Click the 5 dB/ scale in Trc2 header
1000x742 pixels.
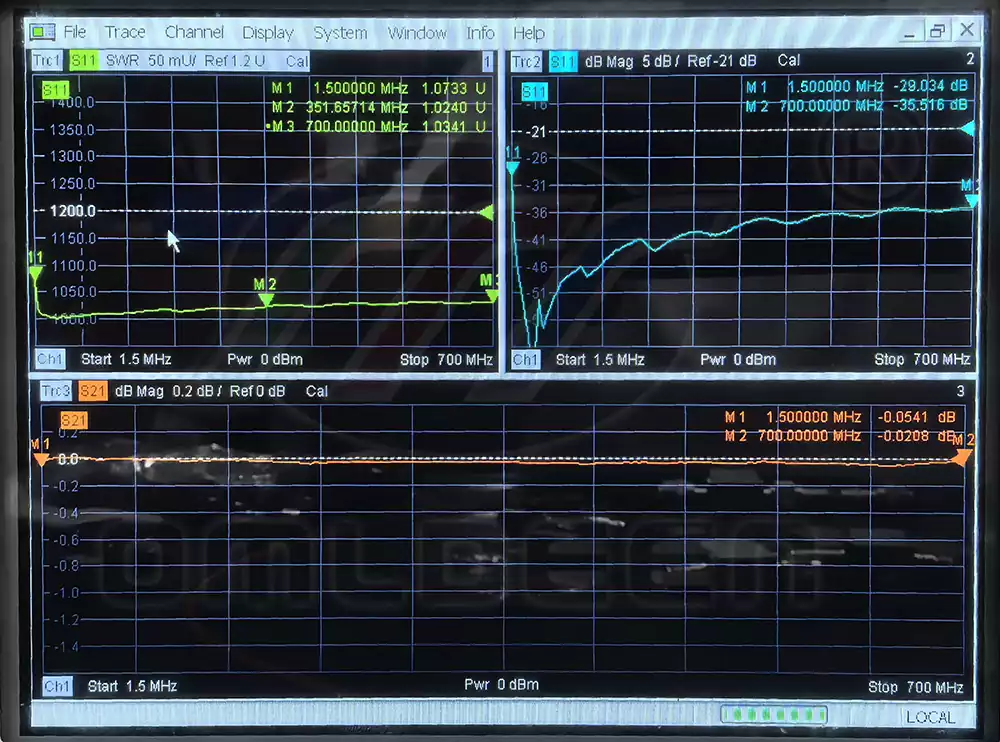pyautogui.click(x=661, y=61)
